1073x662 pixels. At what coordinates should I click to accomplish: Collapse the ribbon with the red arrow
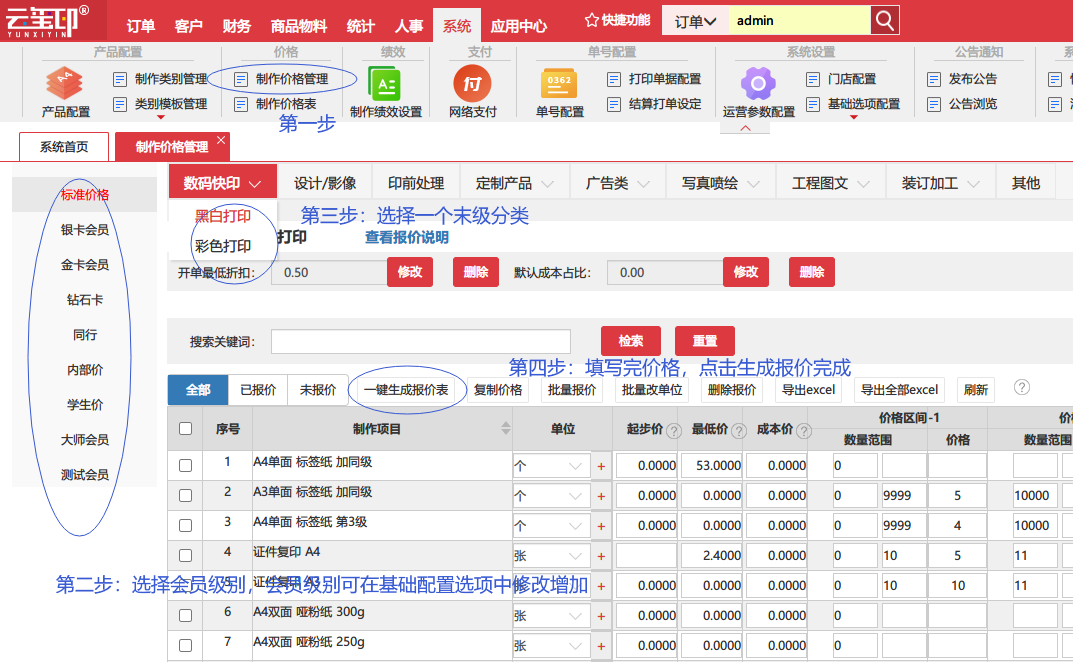click(x=745, y=128)
